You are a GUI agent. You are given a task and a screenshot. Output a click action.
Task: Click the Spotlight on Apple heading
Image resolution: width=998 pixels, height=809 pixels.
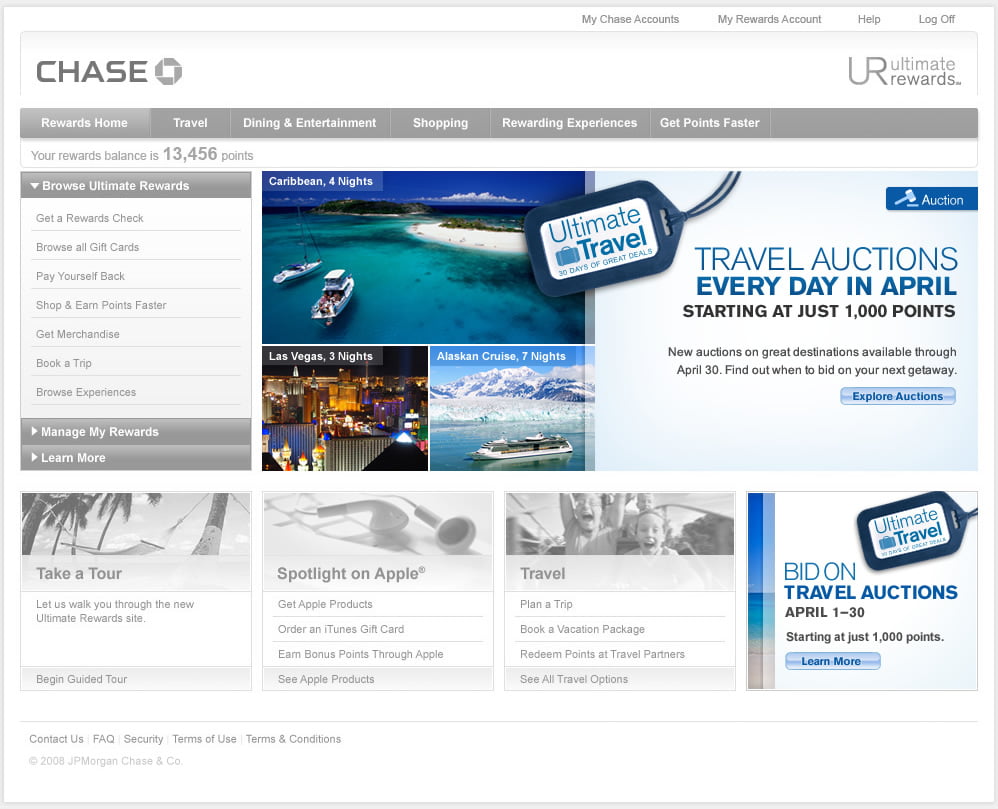coord(351,573)
